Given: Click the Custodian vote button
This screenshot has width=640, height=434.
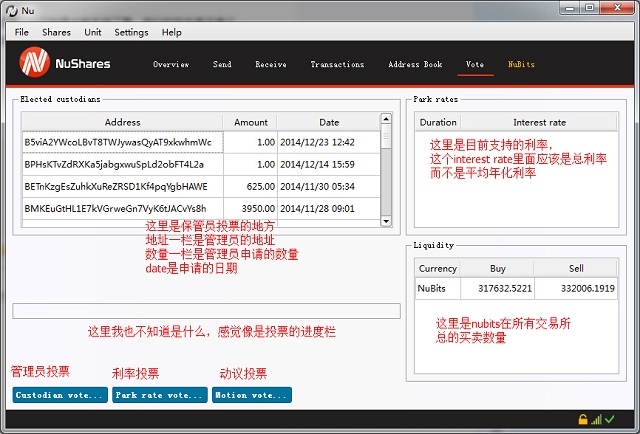Looking at the screenshot, I should pyautogui.click(x=60, y=395).
